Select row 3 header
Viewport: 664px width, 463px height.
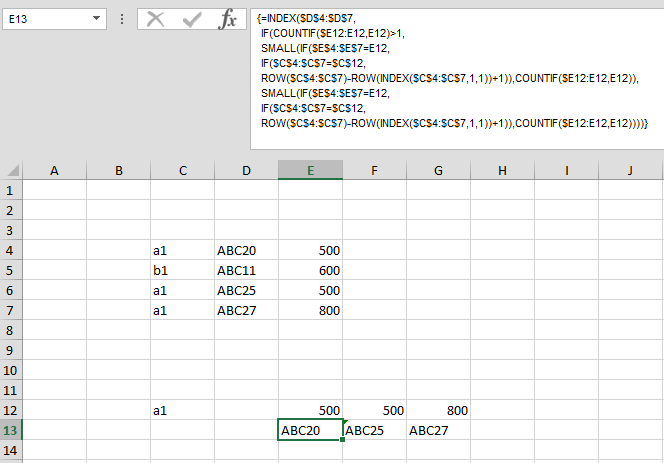click(10, 230)
